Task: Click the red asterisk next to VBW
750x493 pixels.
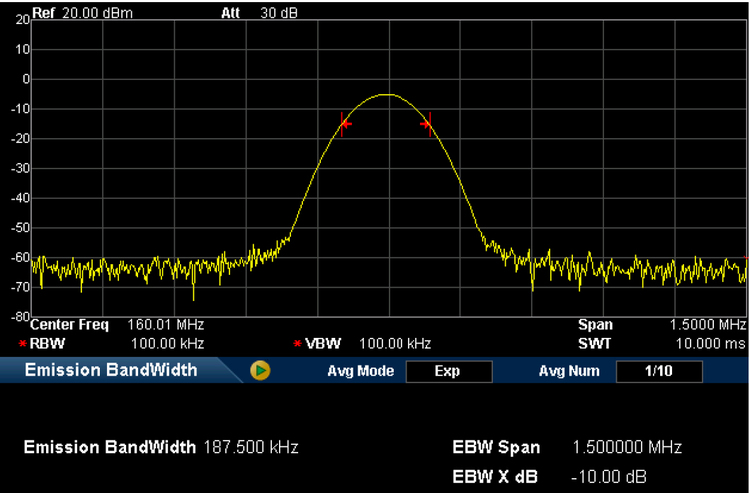Action: pyautogui.click(x=297, y=344)
